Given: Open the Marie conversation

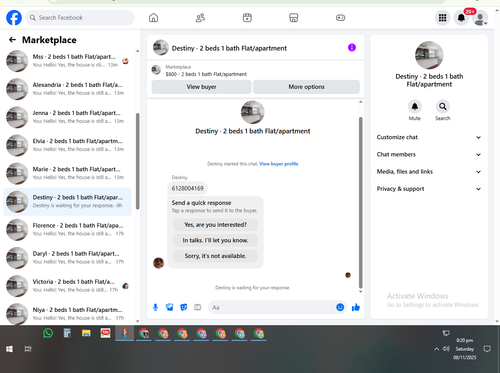Looking at the screenshot, I should coord(67,173).
